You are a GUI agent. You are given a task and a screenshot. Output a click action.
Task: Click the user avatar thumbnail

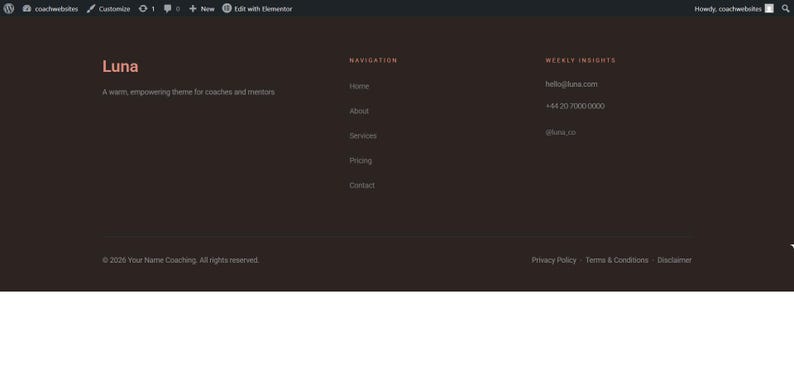click(769, 8)
